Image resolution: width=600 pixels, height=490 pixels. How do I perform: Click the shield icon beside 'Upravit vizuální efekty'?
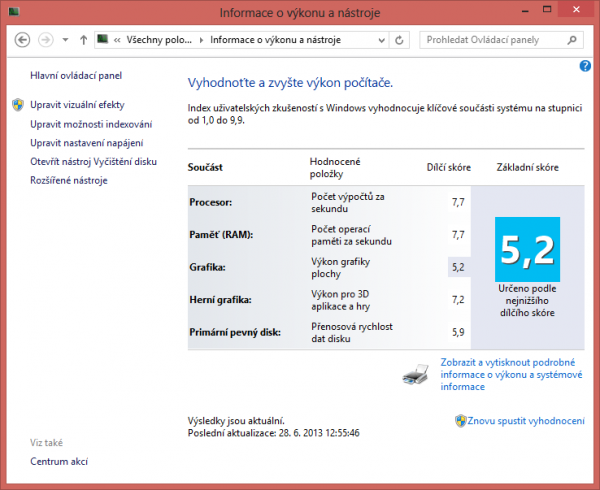point(18,105)
